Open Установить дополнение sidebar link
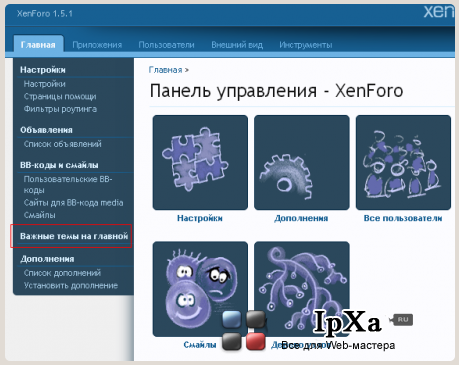459x365 pixels. 71,286
